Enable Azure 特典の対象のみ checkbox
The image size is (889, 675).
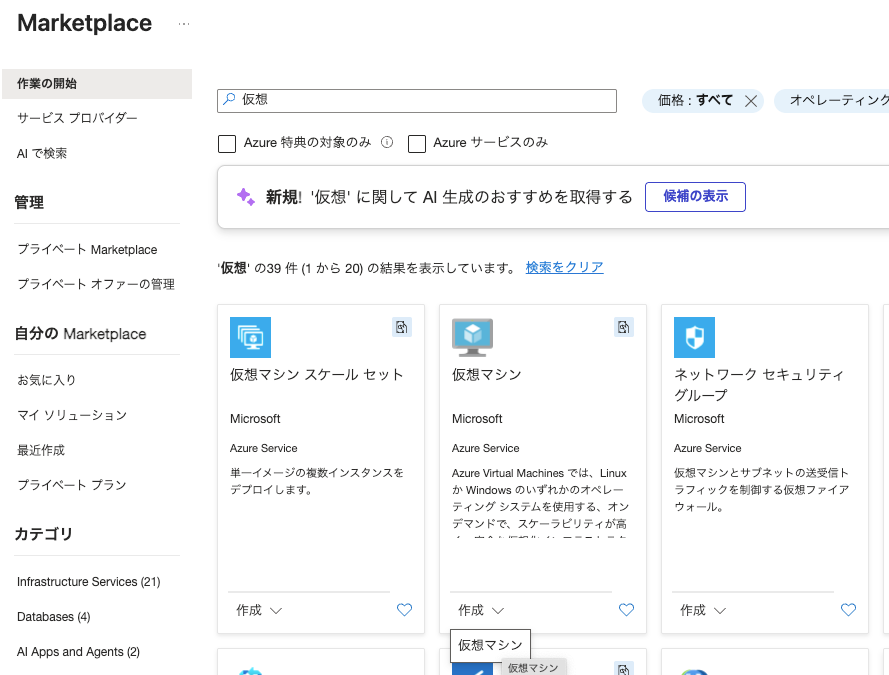[x=227, y=143]
